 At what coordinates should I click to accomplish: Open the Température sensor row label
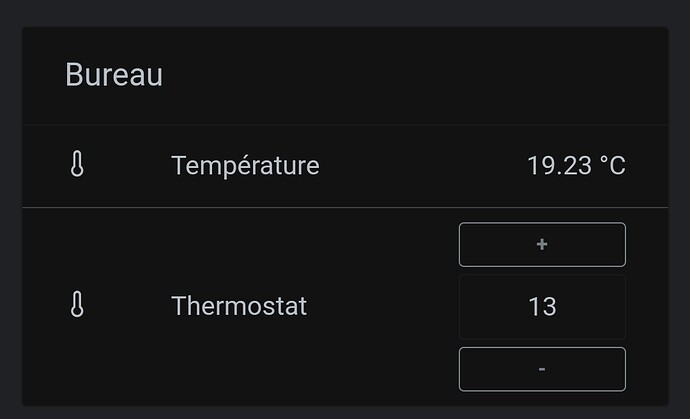[245, 165]
